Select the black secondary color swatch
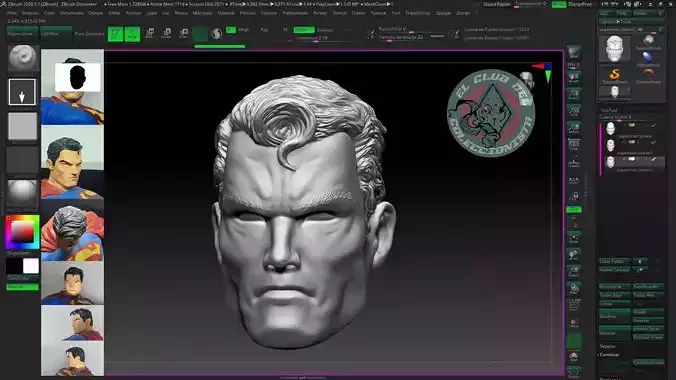Viewport: 676px width, 380px height. [x=14, y=266]
